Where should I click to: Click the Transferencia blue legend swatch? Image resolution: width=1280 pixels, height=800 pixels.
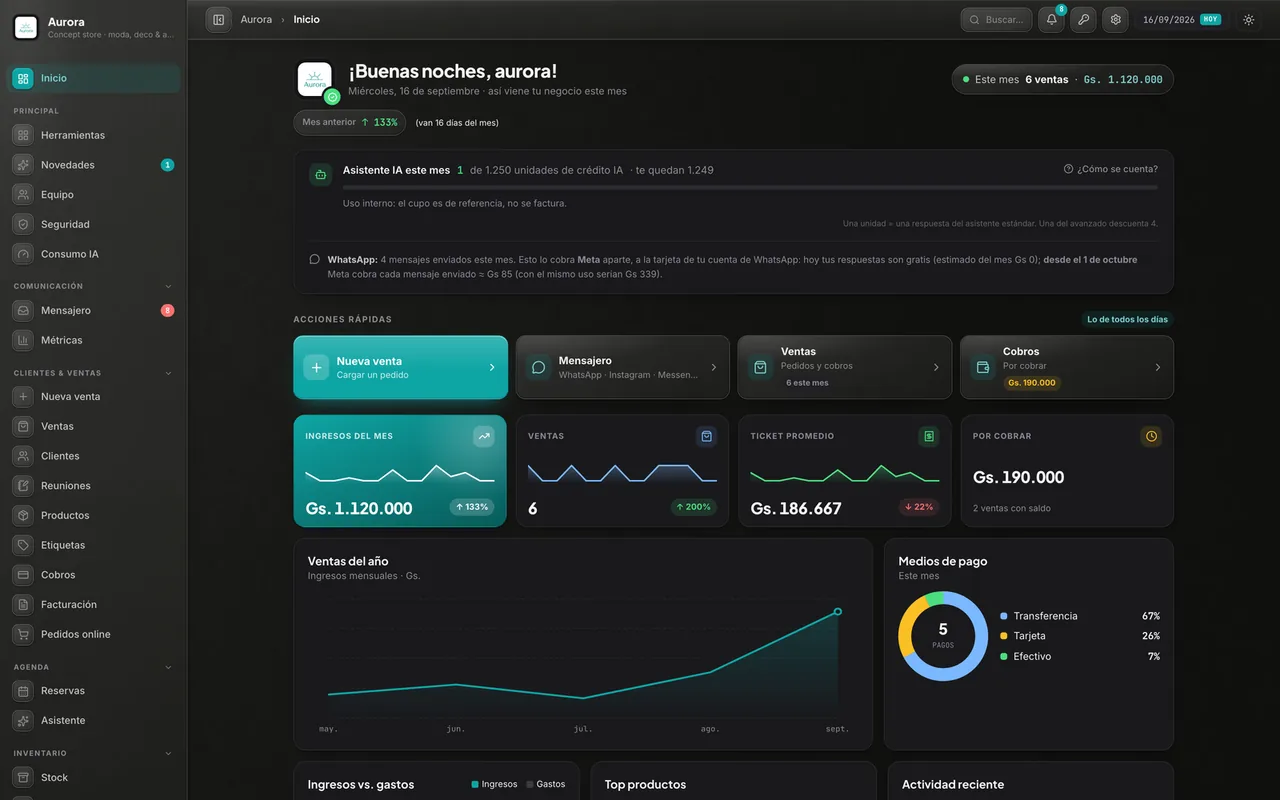tap(1004, 616)
